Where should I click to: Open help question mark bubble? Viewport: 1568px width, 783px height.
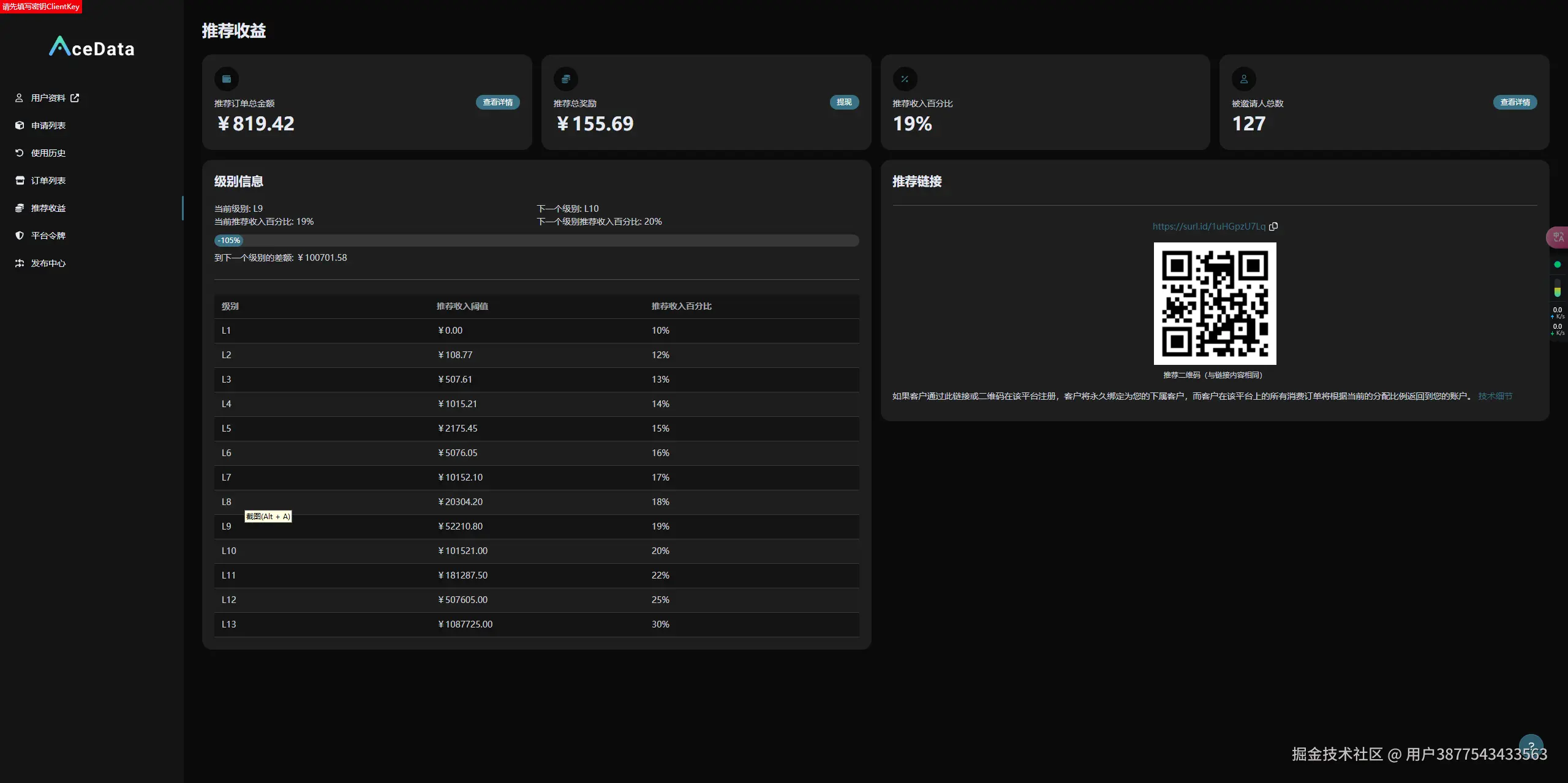[1531, 746]
